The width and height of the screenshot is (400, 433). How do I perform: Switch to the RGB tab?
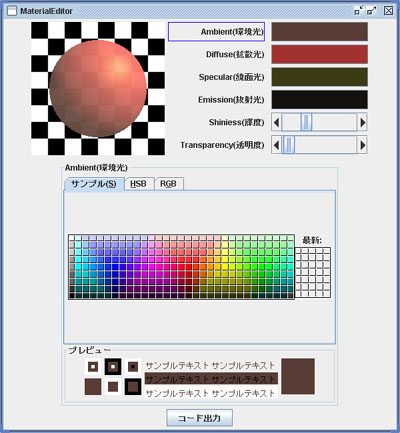pos(169,184)
